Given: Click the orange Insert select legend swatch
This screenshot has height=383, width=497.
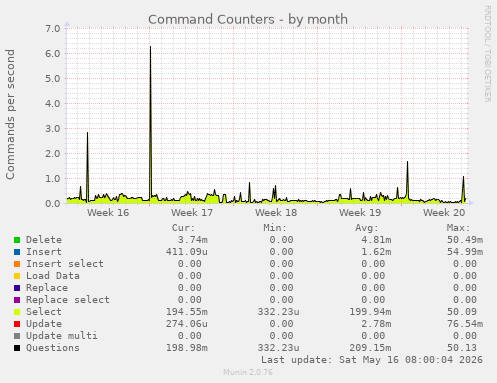Looking at the screenshot, I should pyautogui.click(x=17, y=264).
